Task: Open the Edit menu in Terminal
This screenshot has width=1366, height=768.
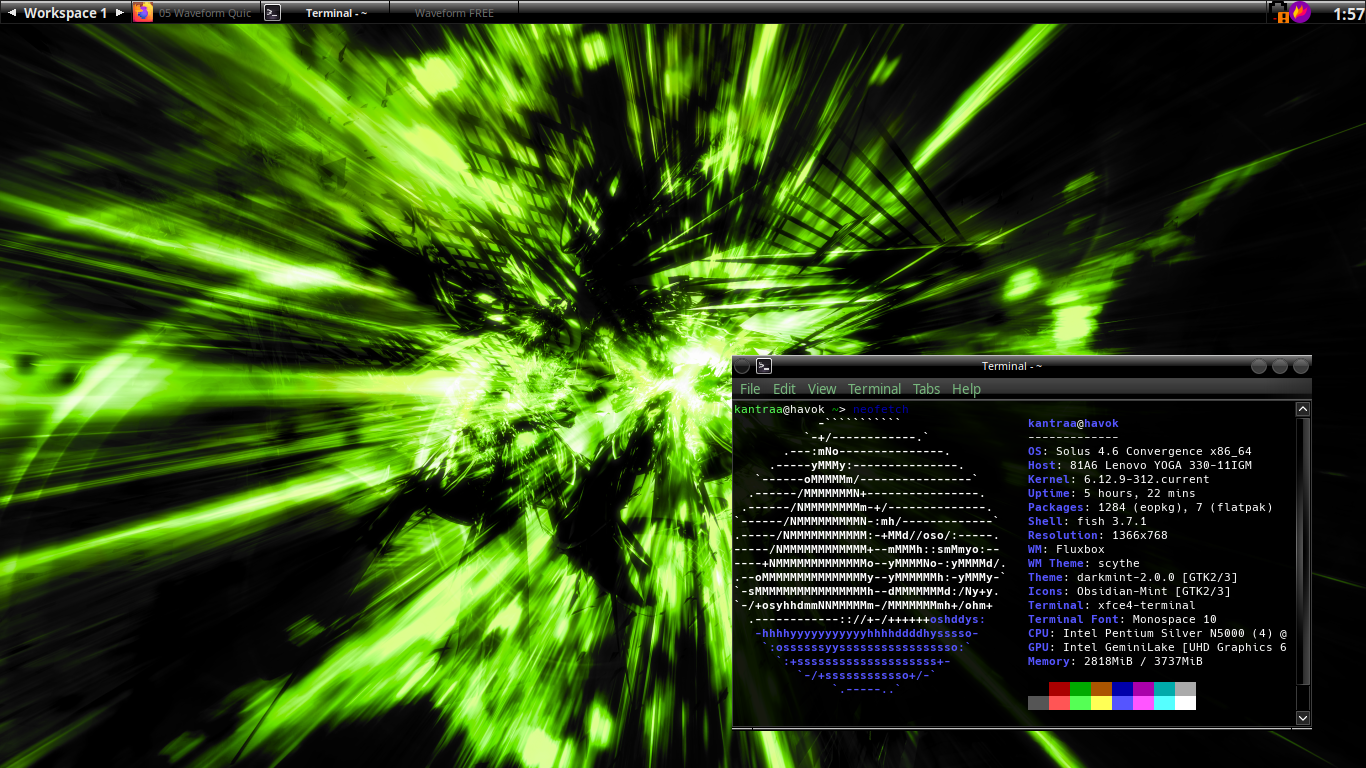Action: coord(784,389)
